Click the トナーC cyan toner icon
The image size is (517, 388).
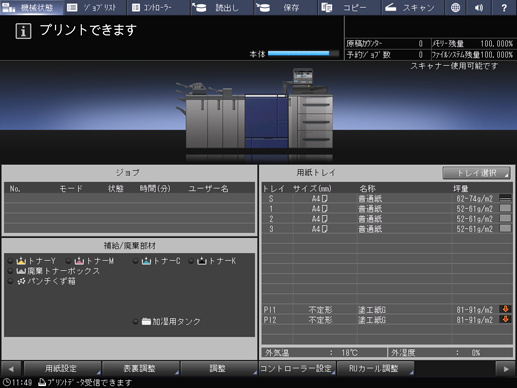point(146,261)
